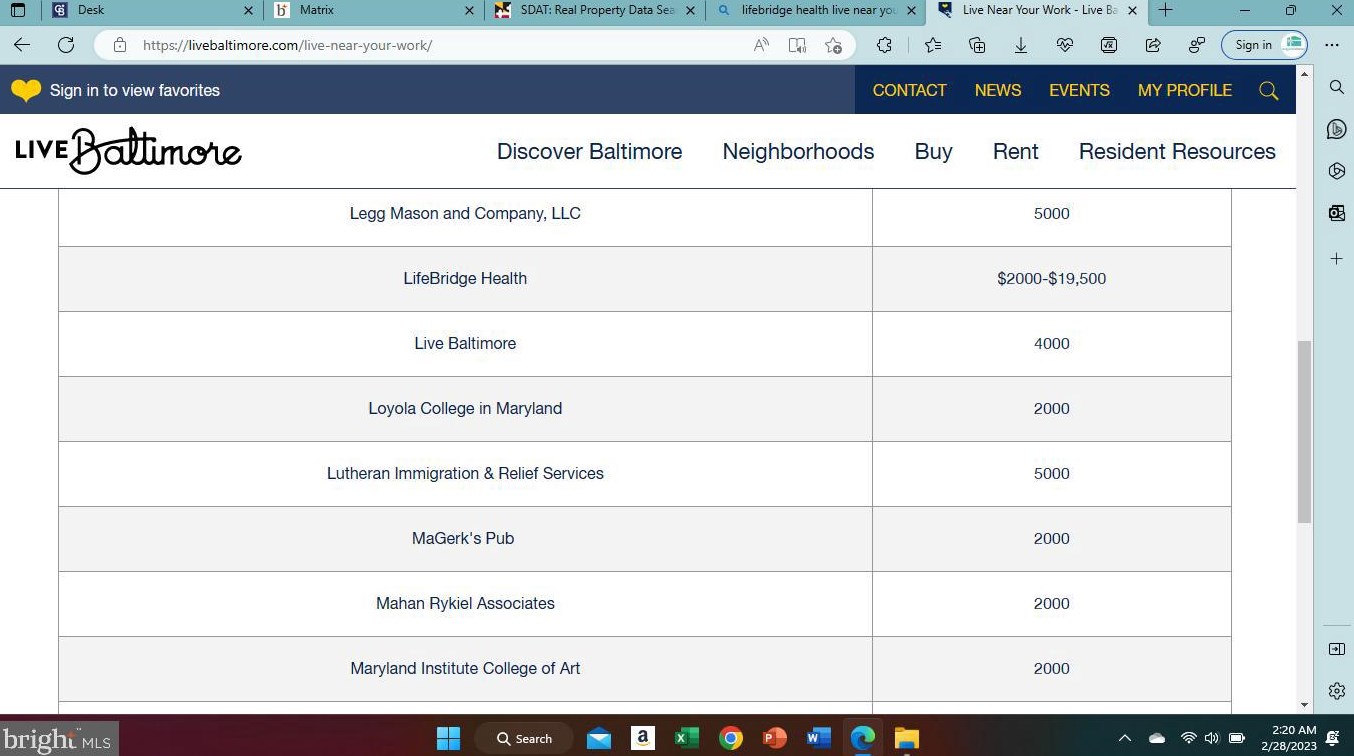Open Edge Settings and more menu
This screenshot has width=1354, height=756.
click(1332, 45)
